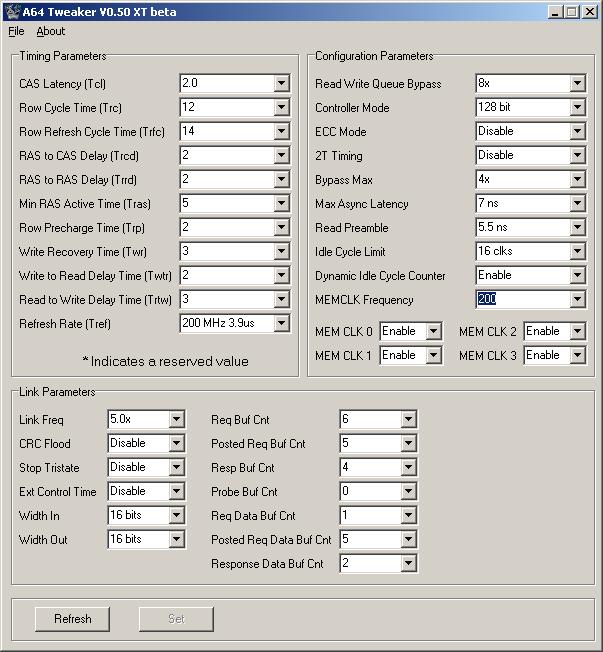The width and height of the screenshot is (603, 652).
Task: Expand the Idle Cycle Limit dropdown
Action: point(577,252)
